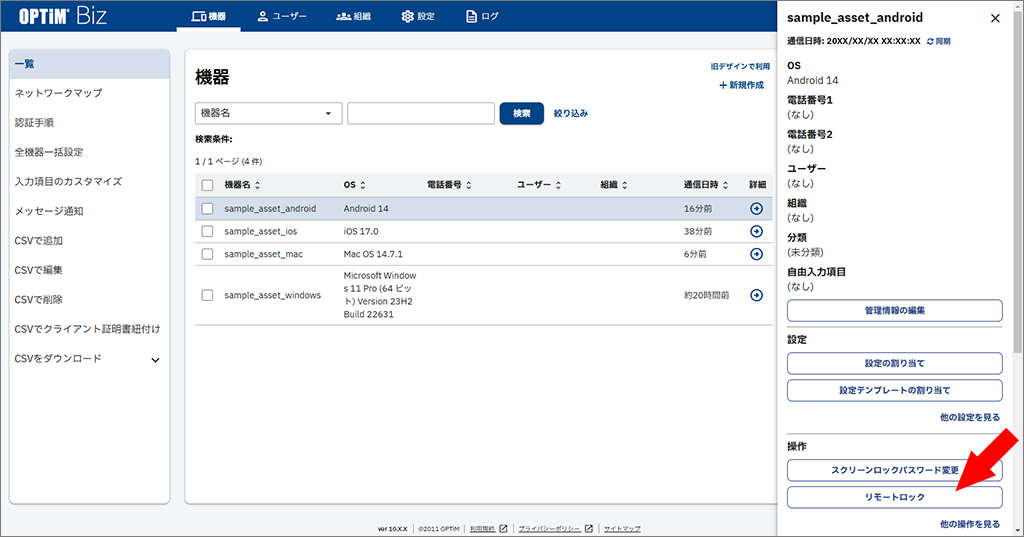This screenshot has height=537, width=1024.
Task: Click the sample_asset_mac device name
Action: coord(263,254)
